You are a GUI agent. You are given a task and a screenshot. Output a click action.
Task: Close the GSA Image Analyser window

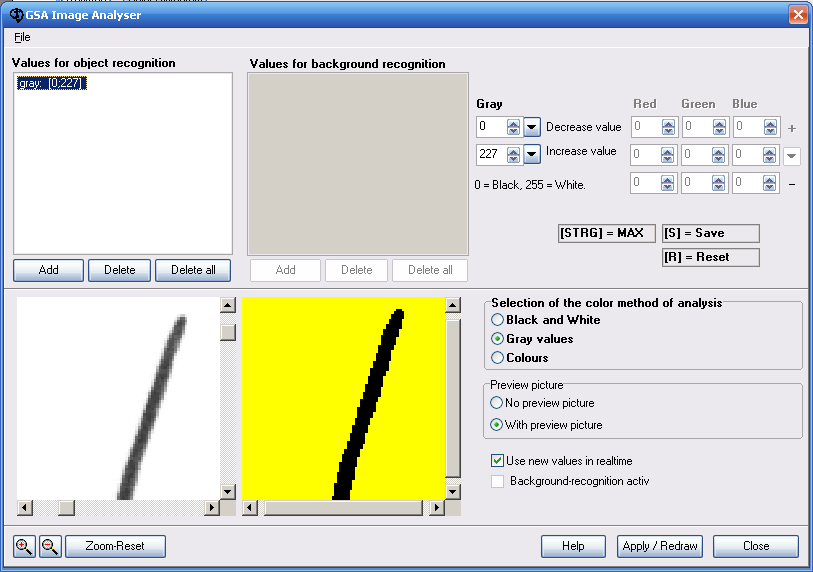pyautogui.click(x=798, y=15)
